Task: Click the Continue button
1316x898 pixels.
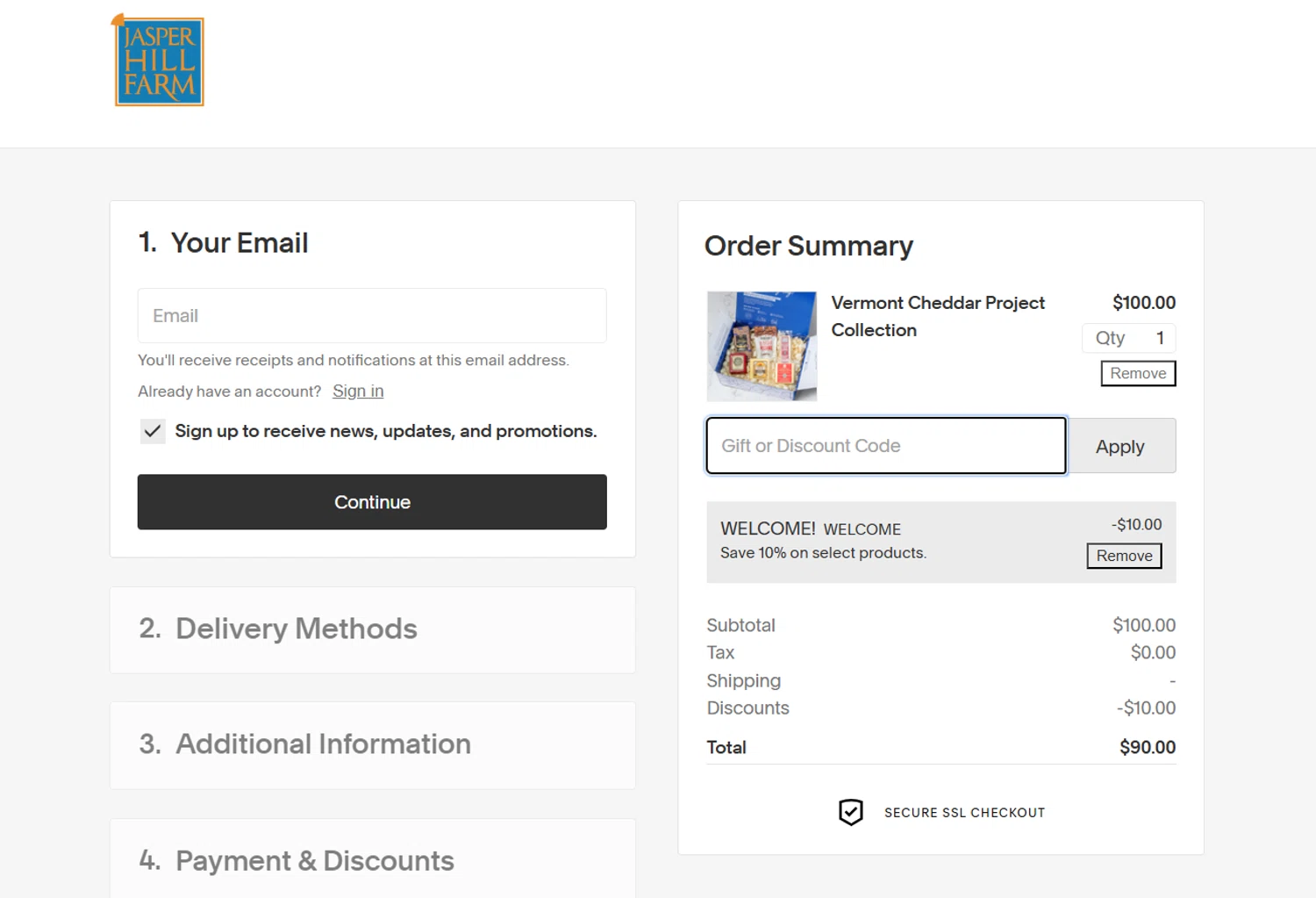Action: point(372,502)
